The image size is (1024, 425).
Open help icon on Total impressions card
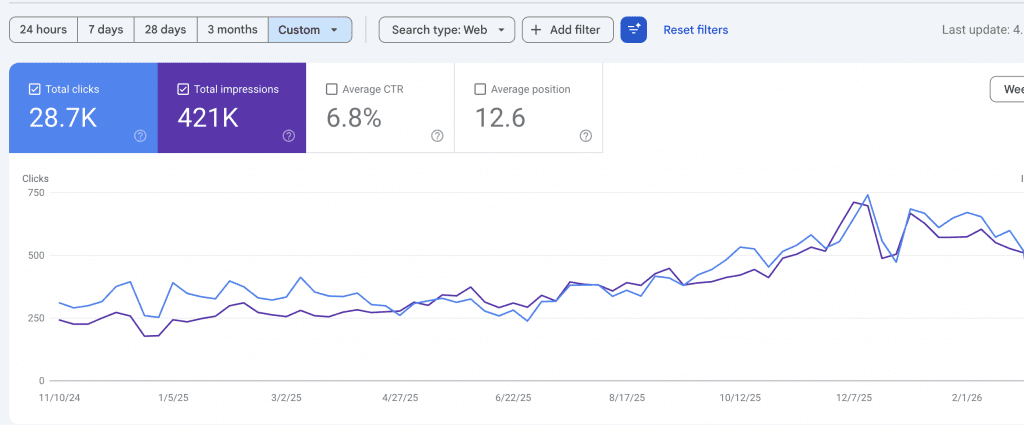289,136
